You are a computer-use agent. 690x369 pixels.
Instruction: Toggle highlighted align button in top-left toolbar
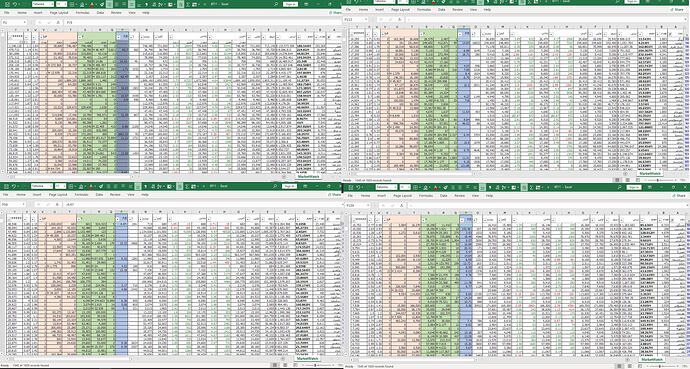click(x=109, y=4)
